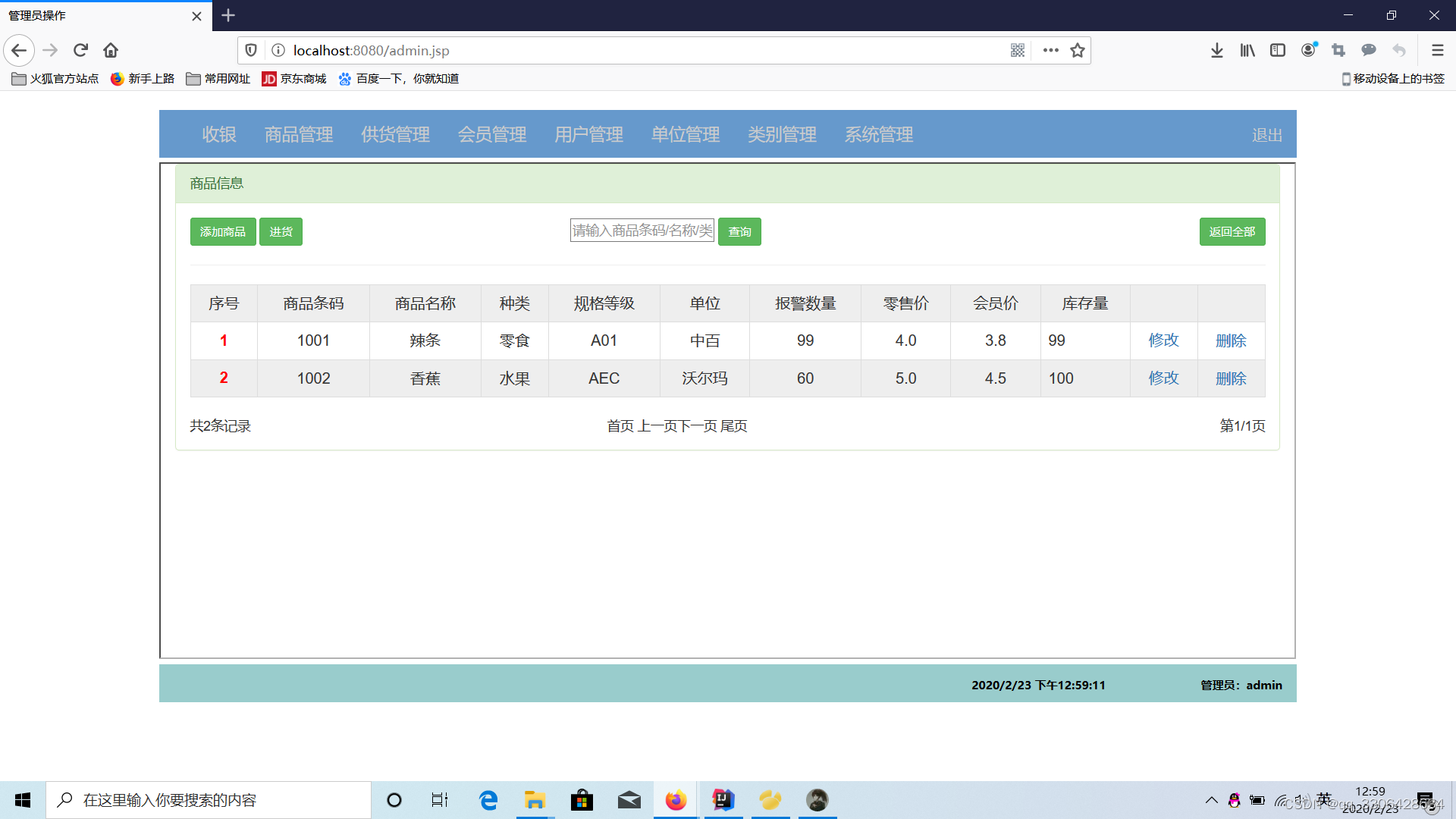Viewport: 1456px width, 819px height.
Task: Open File Explorer from taskbar
Action: coord(535,800)
